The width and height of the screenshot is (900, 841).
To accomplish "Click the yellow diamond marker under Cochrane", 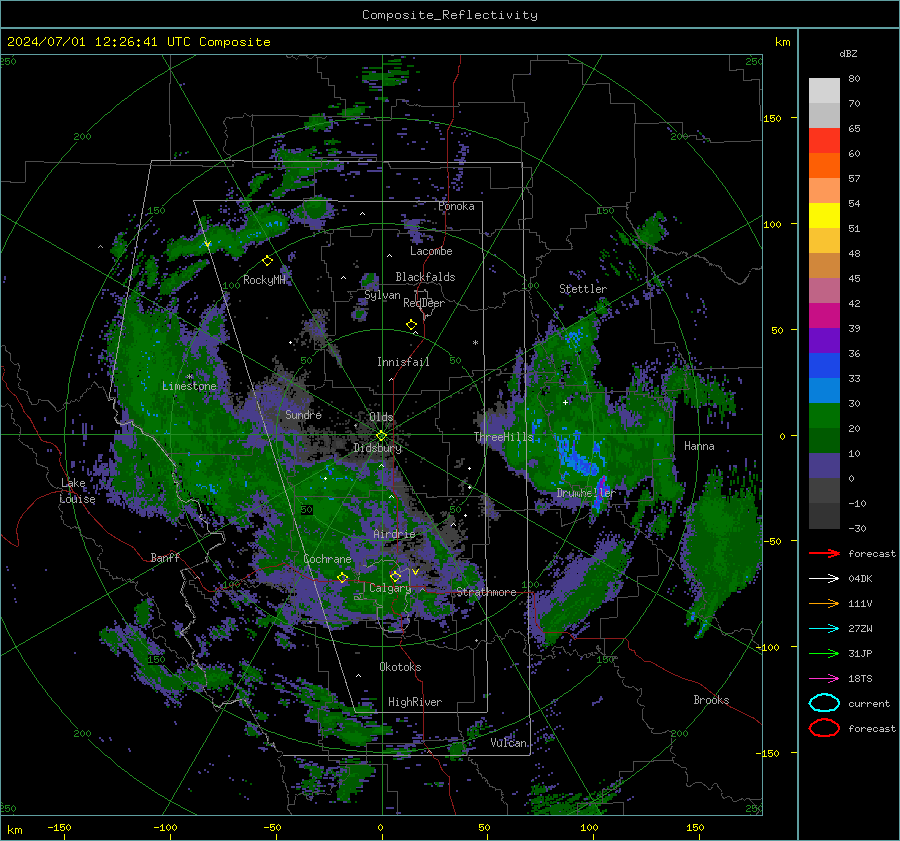I will pyautogui.click(x=342, y=578).
